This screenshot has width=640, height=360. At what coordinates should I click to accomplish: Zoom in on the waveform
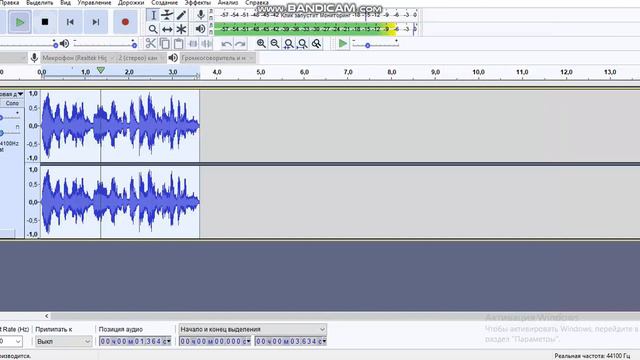pos(261,43)
